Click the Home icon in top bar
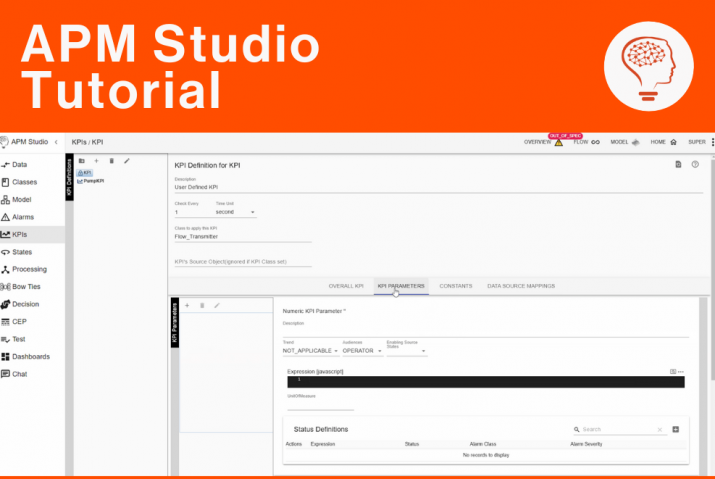Screen dimensions: 715x479 click(x=673, y=142)
